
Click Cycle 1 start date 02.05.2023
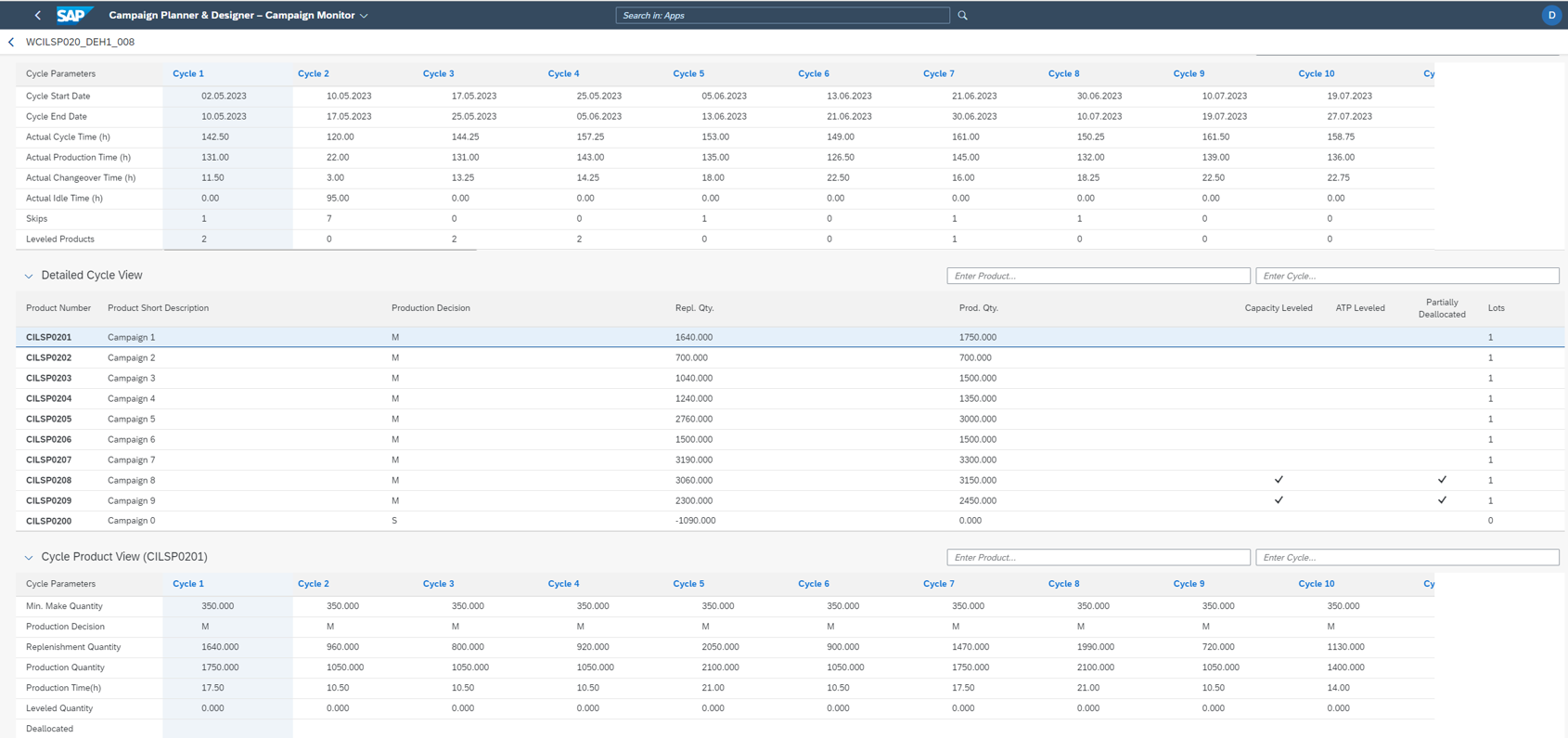[x=224, y=96]
